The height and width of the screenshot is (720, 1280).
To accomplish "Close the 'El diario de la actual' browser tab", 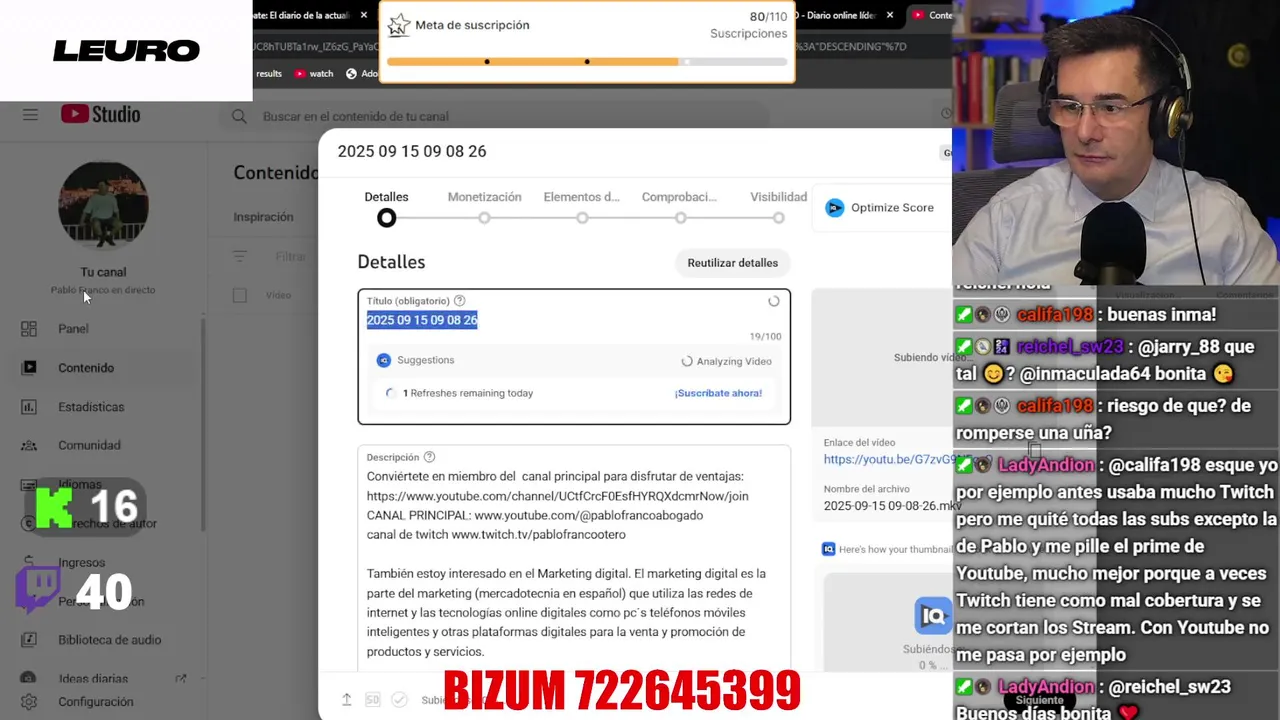I will [364, 15].
